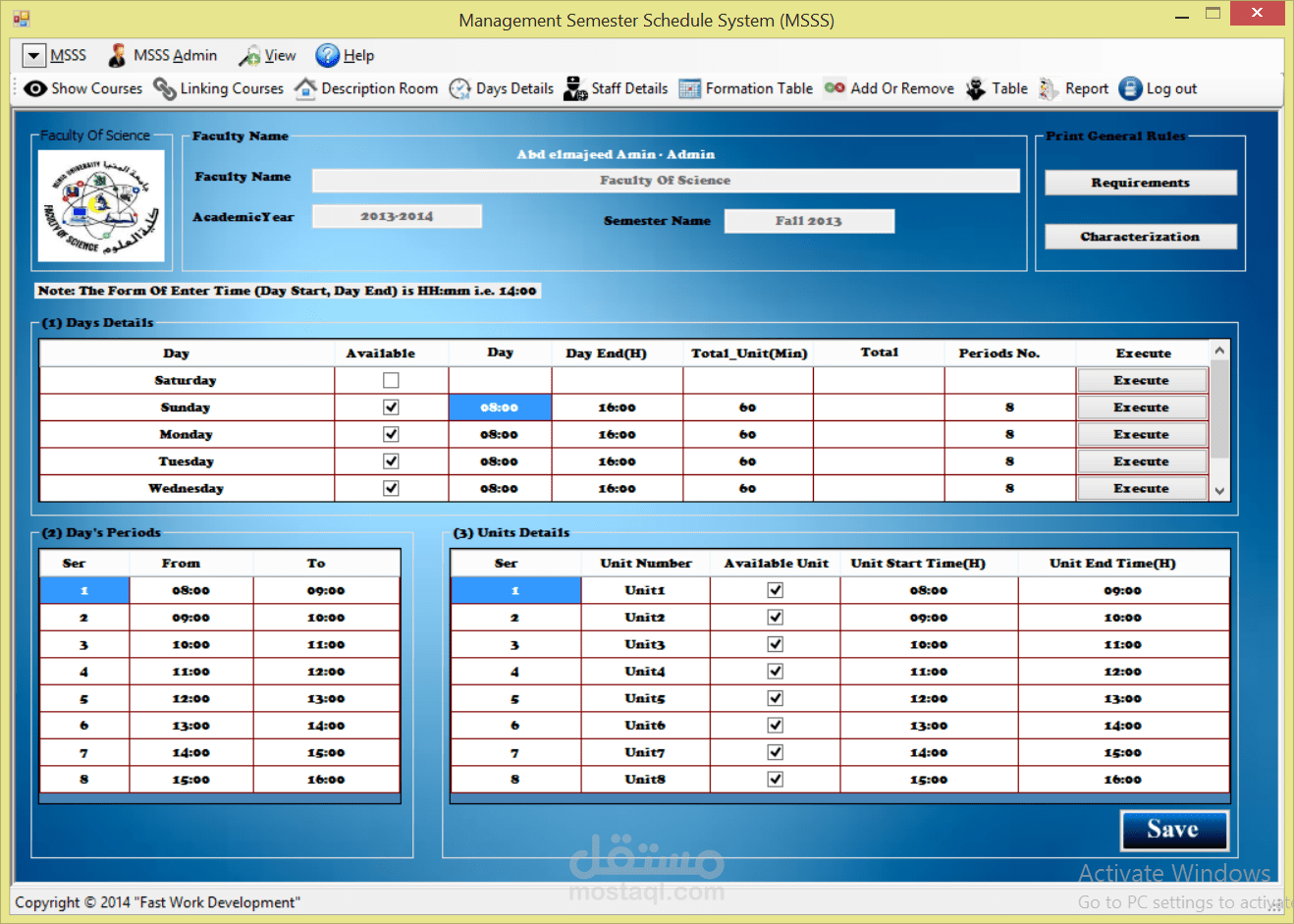Select Unit3 end time 11:00 cell
Screen dimensions: 1294x924
point(1123,644)
